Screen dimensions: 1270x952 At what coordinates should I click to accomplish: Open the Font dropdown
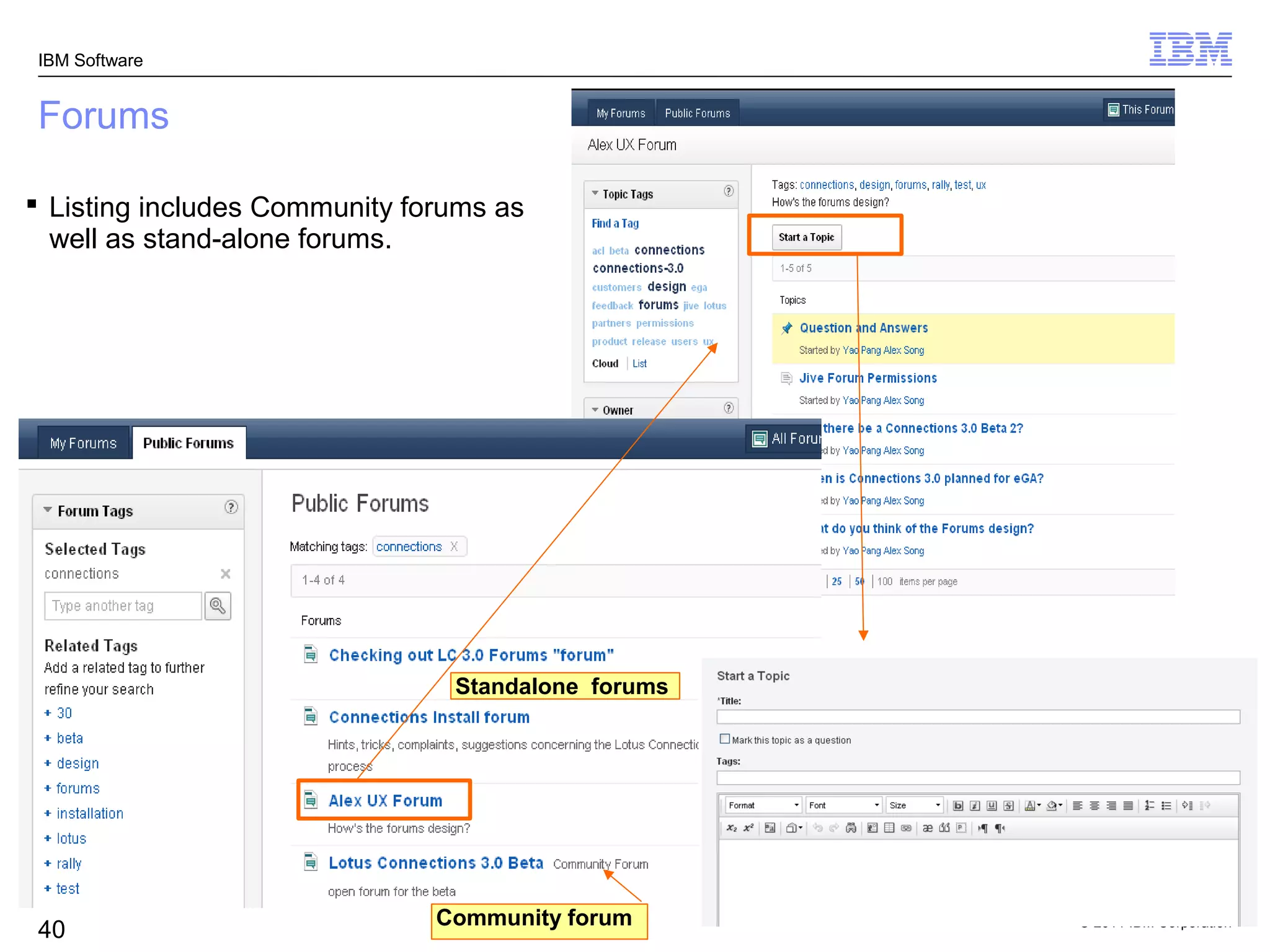pos(844,805)
